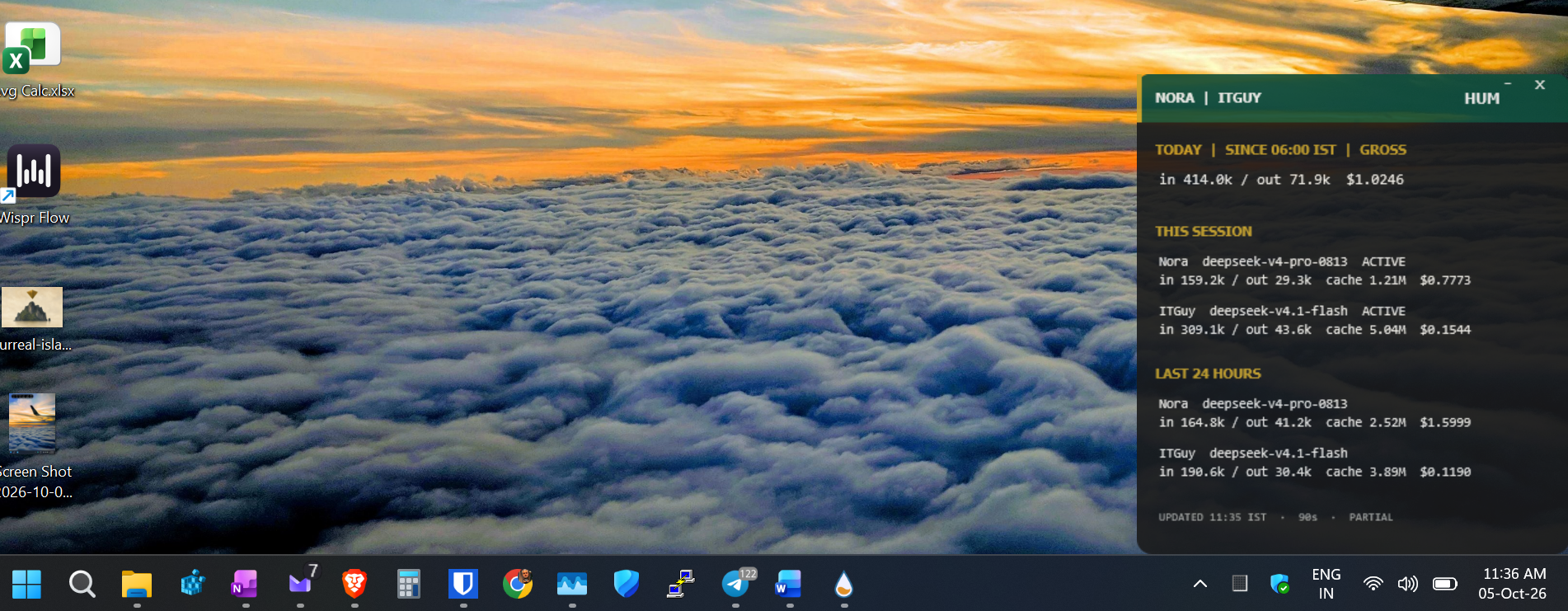The width and height of the screenshot is (1568, 611).
Task: Open the Brave browser from the taskbar
Action: [x=354, y=584]
